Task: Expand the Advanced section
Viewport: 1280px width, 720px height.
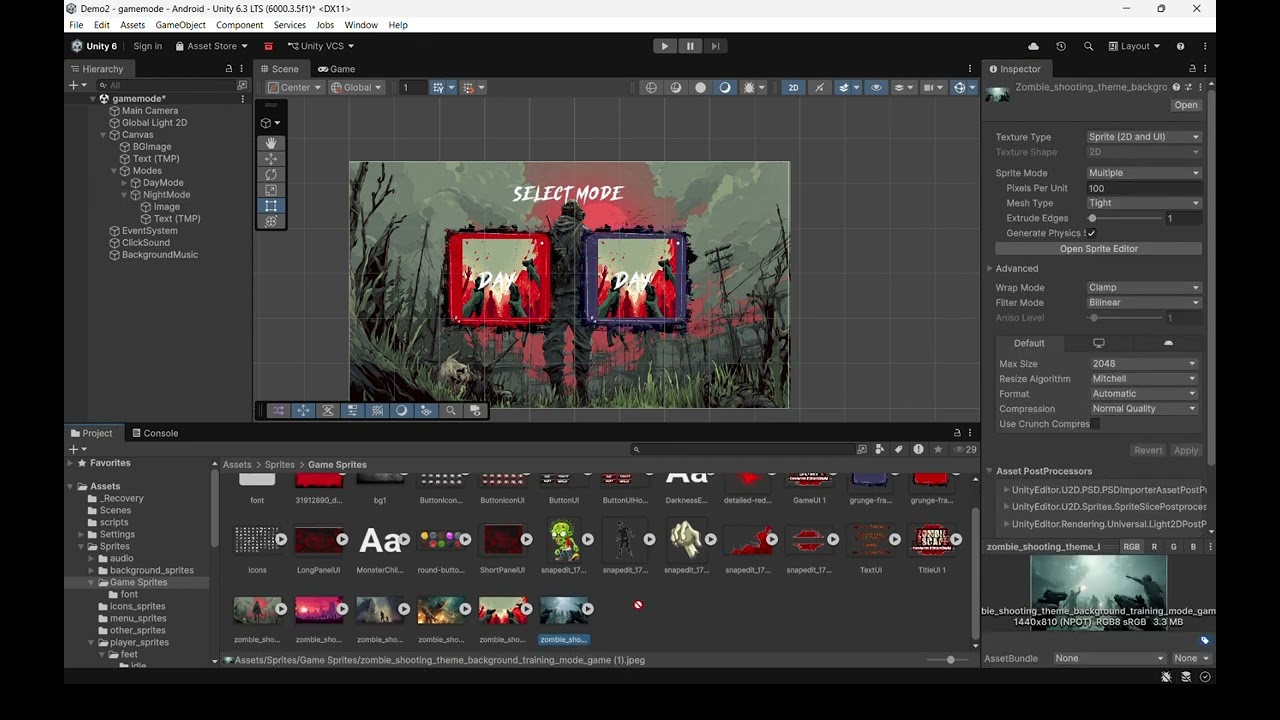Action: pyautogui.click(x=990, y=269)
